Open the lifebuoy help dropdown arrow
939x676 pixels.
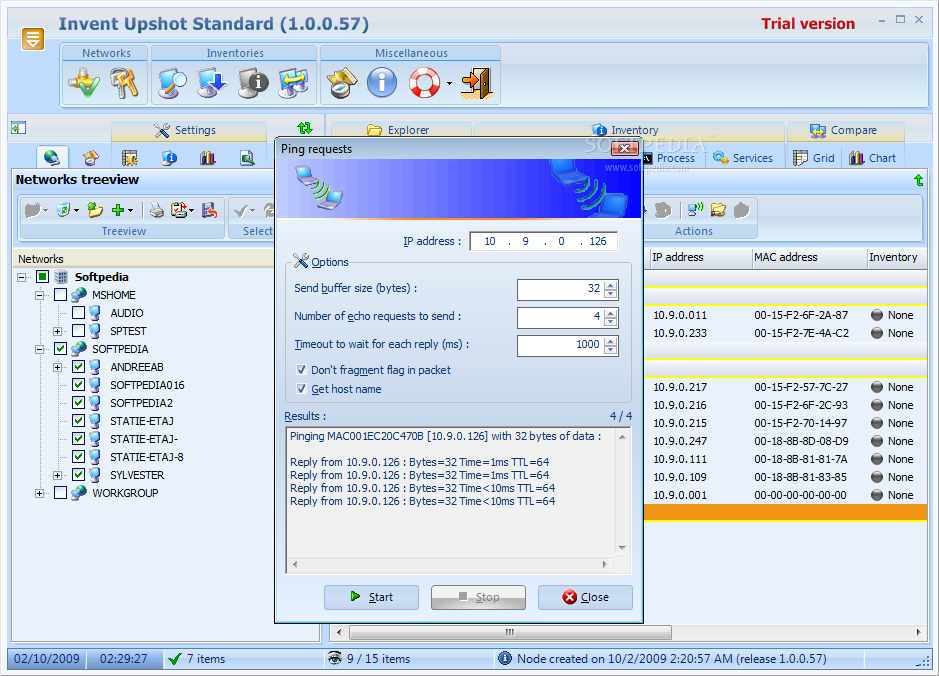[x=449, y=84]
